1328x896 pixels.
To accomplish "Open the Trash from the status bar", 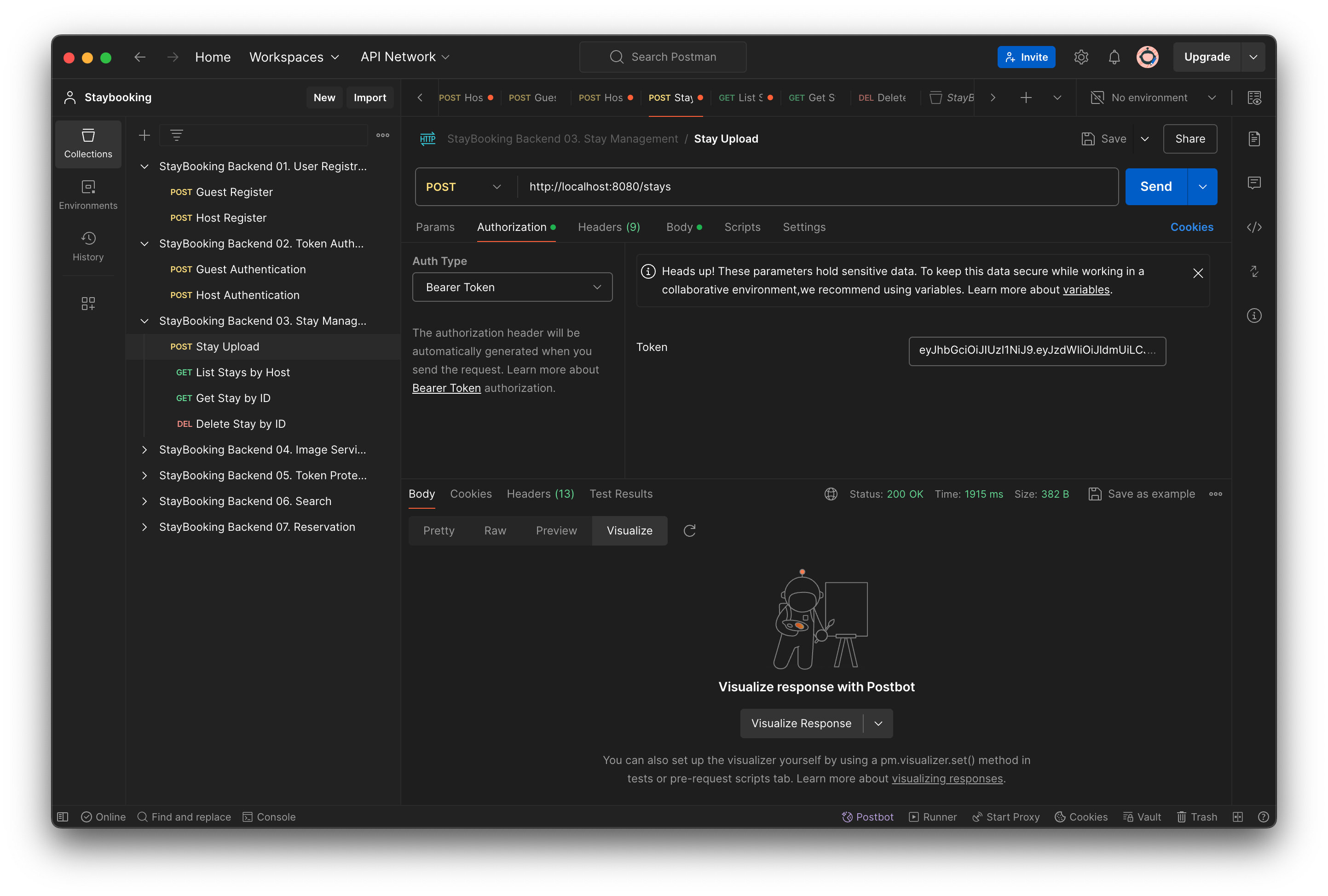I will 1196,816.
